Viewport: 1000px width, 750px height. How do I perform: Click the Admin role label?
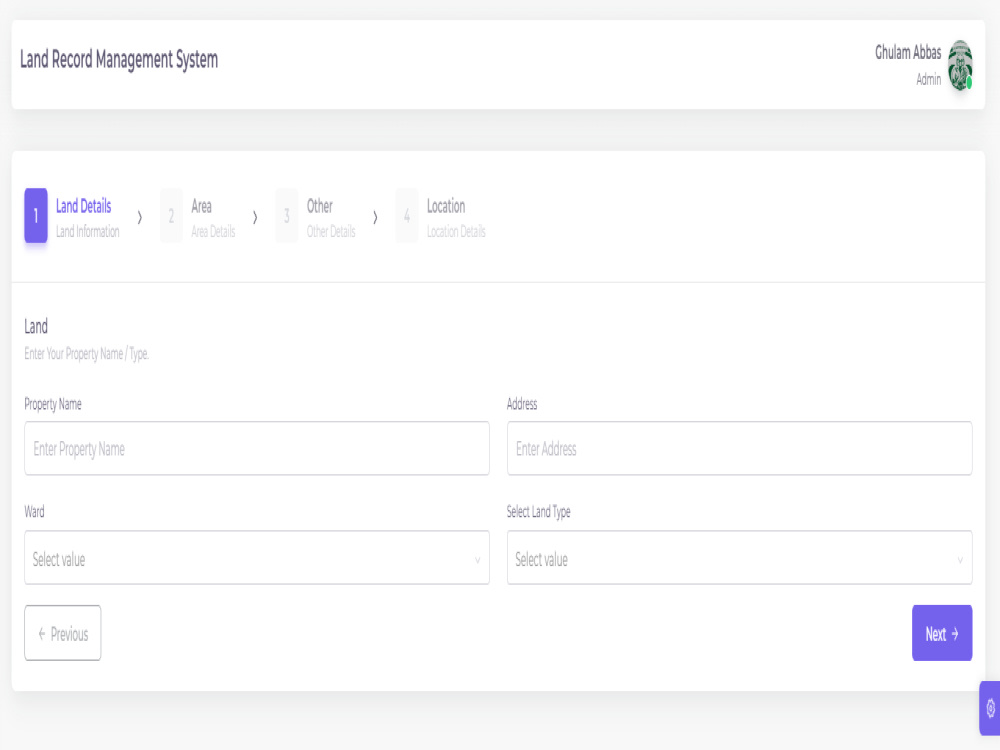coord(929,80)
